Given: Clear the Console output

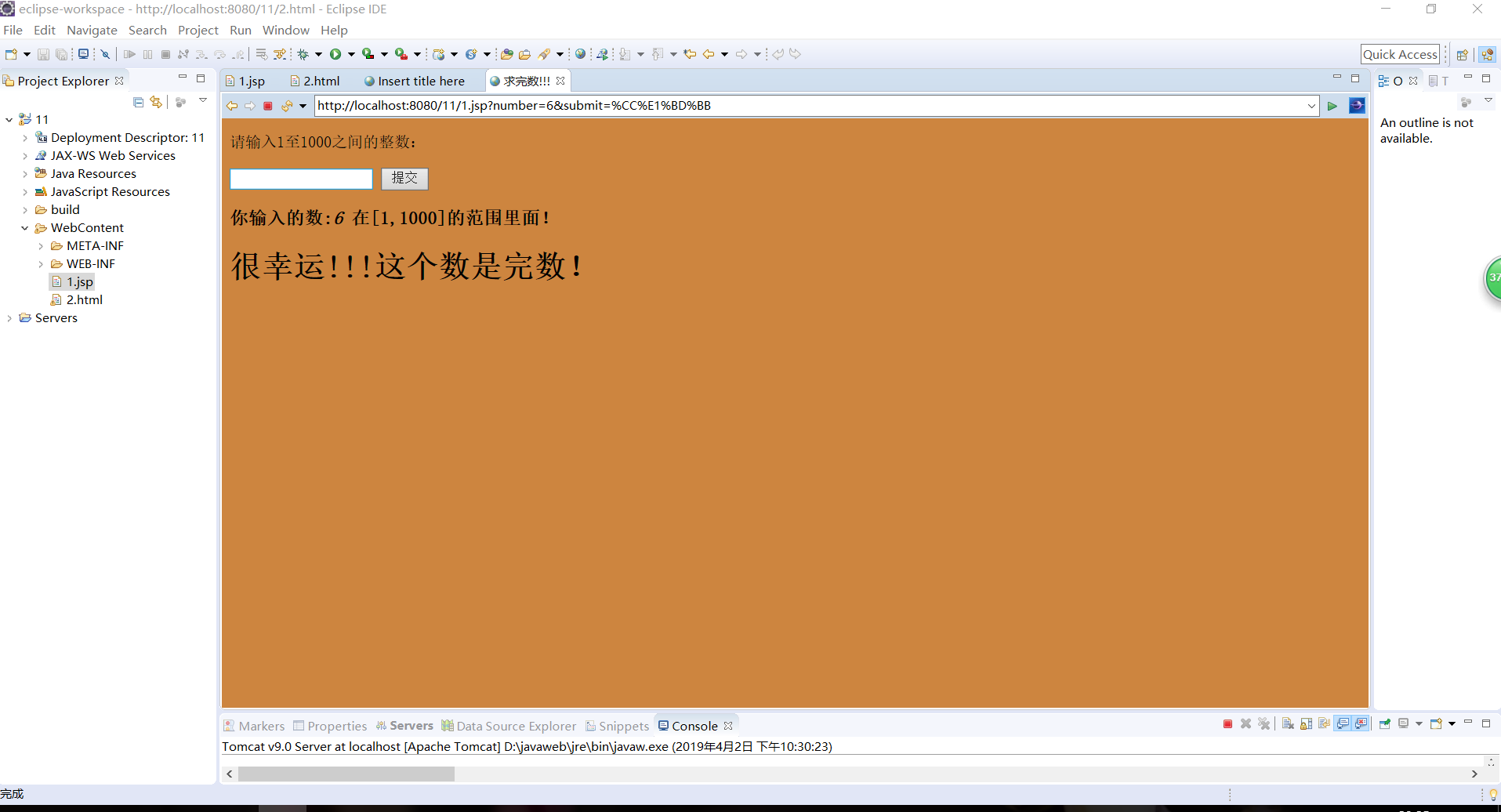Looking at the screenshot, I should (1289, 723).
